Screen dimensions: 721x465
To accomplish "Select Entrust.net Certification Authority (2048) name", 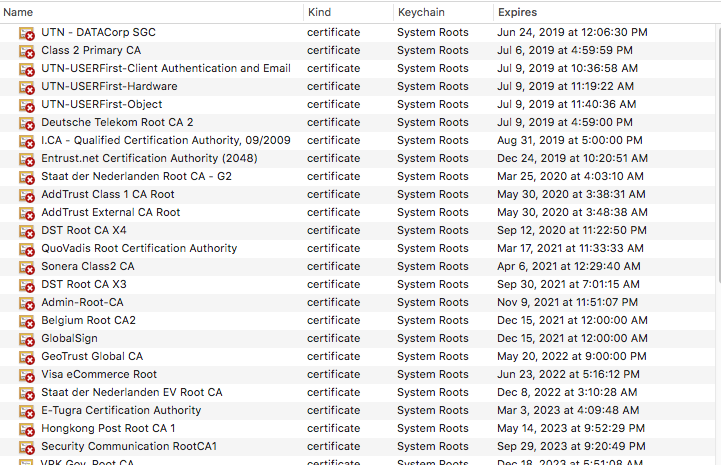I will [x=149, y=158].
